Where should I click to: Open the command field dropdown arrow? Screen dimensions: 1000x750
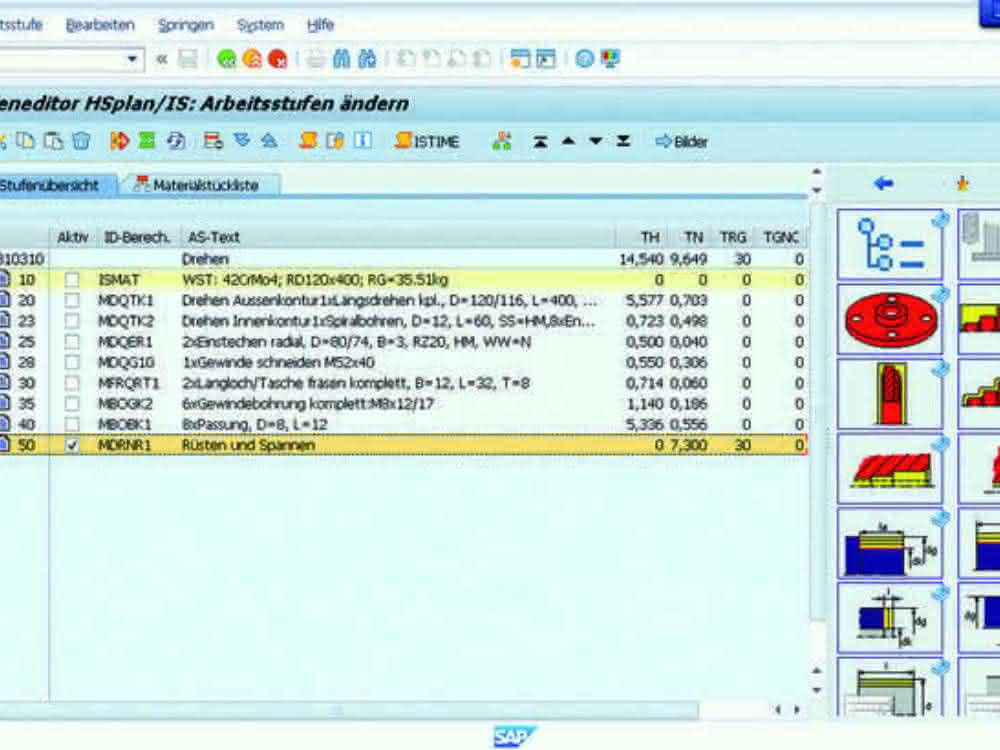(x=132, y=59)
